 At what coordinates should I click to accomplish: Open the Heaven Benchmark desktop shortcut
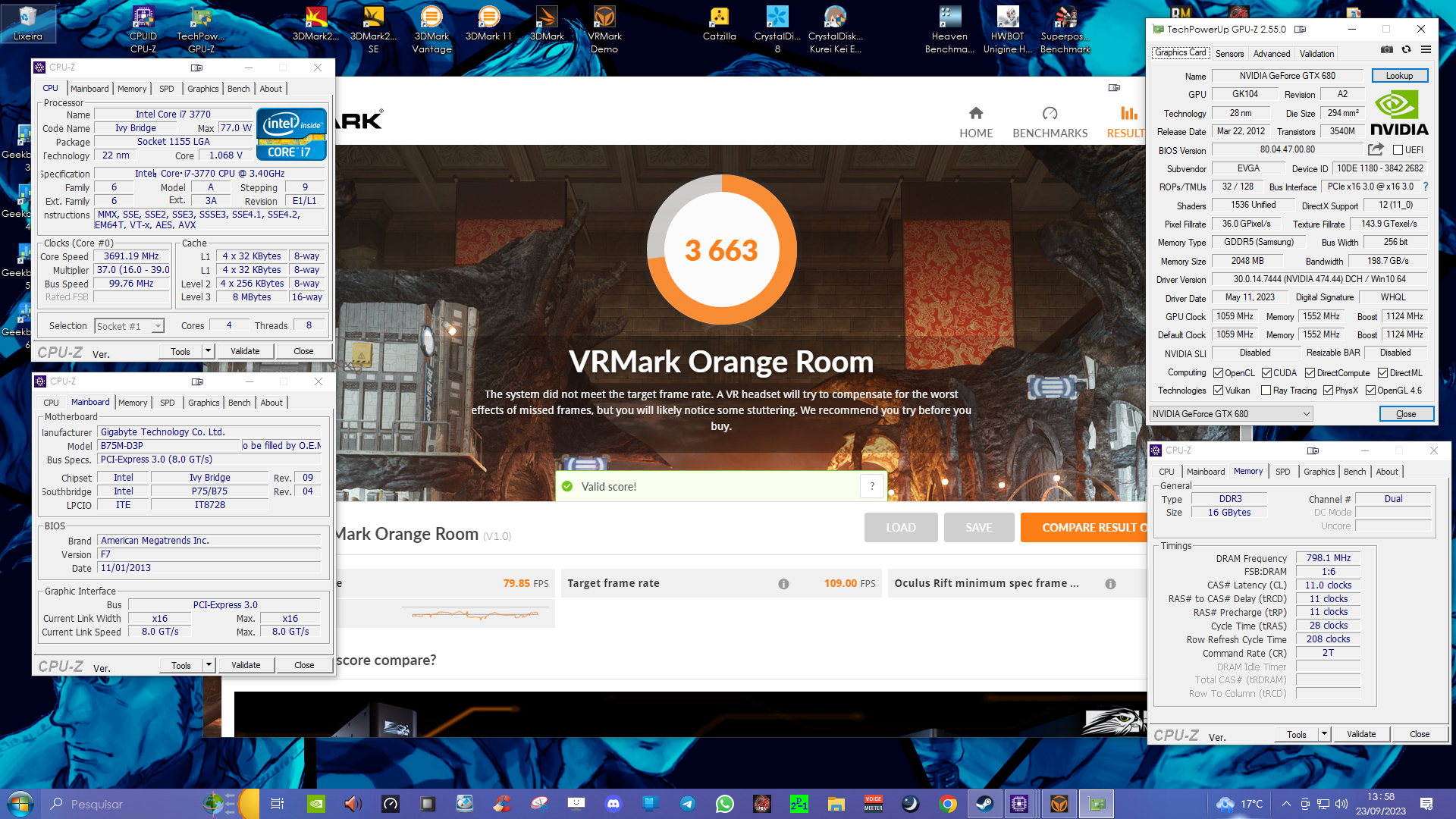tap(949, 30)
